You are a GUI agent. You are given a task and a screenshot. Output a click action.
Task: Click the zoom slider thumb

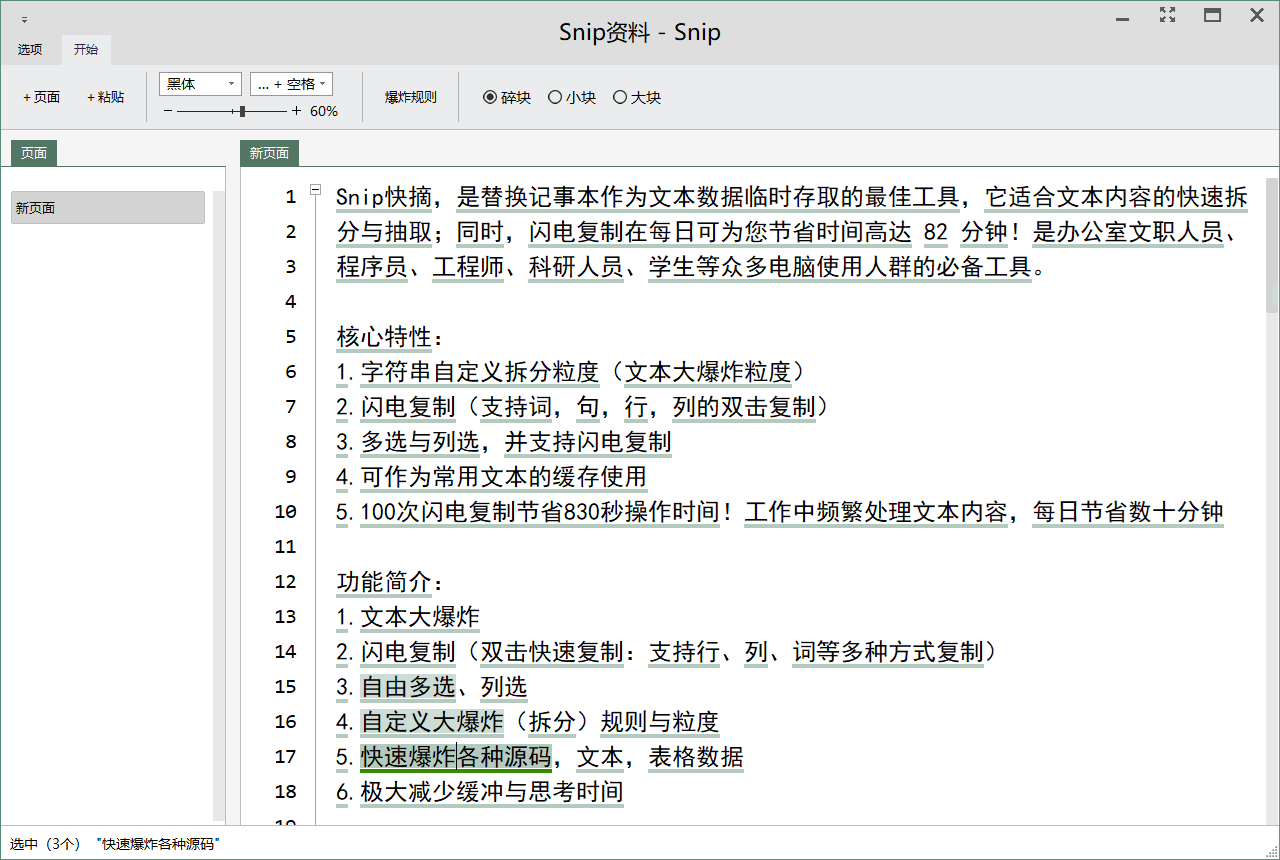pyautogui.click(x=242, y=111)
